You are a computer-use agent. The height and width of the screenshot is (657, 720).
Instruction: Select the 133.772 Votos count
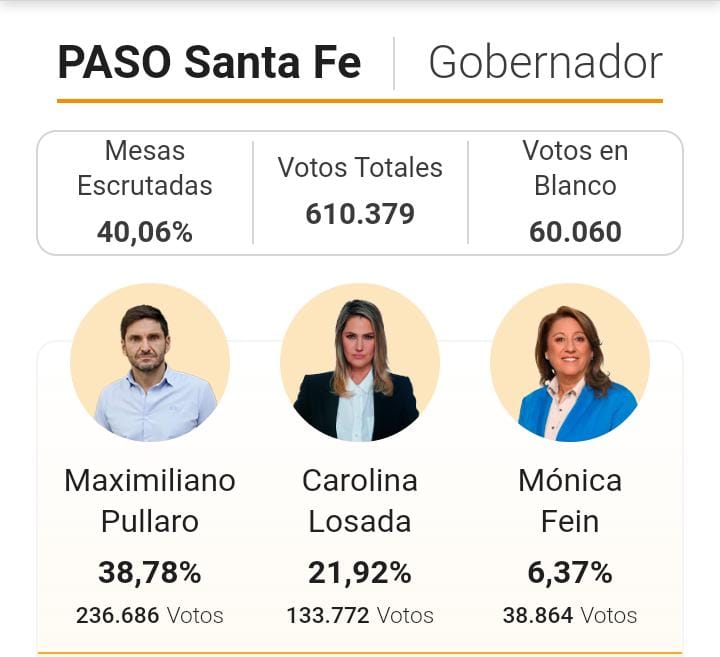point(360,615)
